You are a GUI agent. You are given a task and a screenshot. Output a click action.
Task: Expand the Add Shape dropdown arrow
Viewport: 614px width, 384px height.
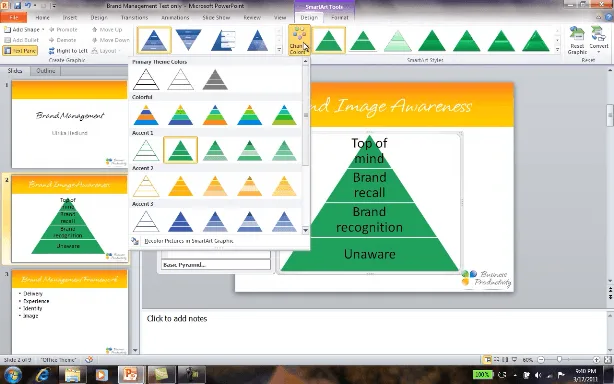43,29
